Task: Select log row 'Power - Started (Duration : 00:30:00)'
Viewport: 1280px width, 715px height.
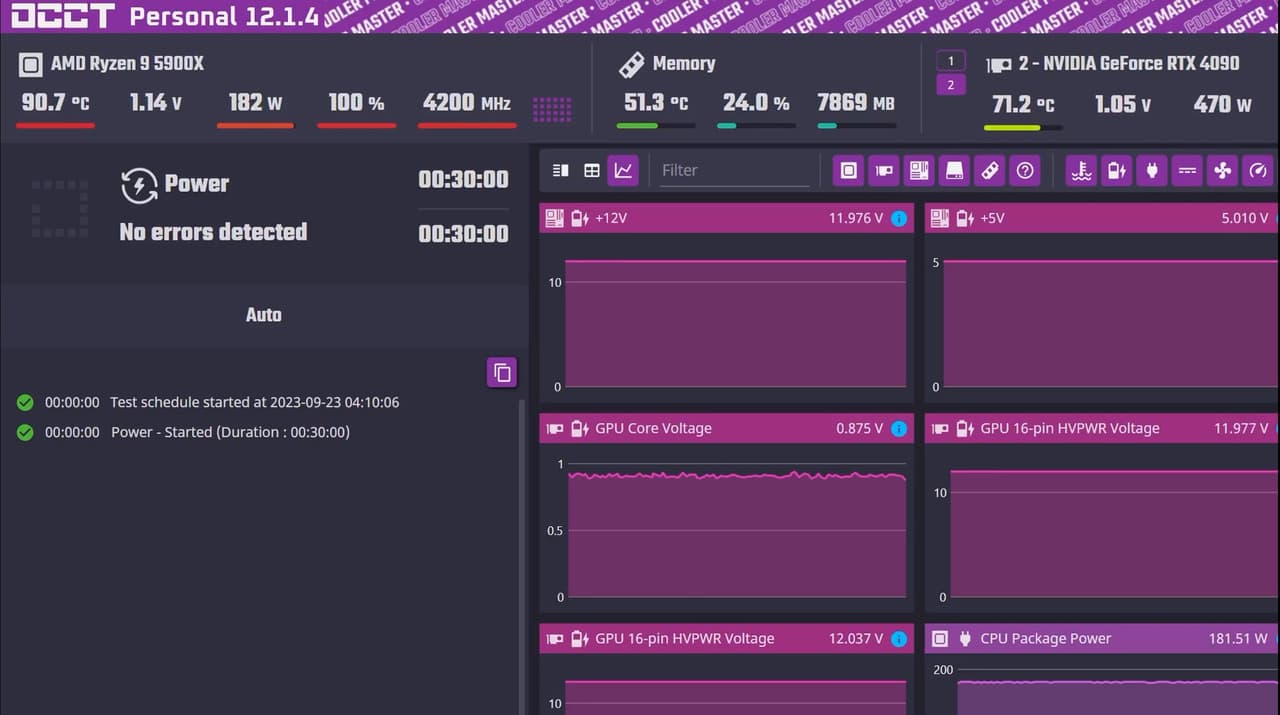Action: tap(183, 433)
